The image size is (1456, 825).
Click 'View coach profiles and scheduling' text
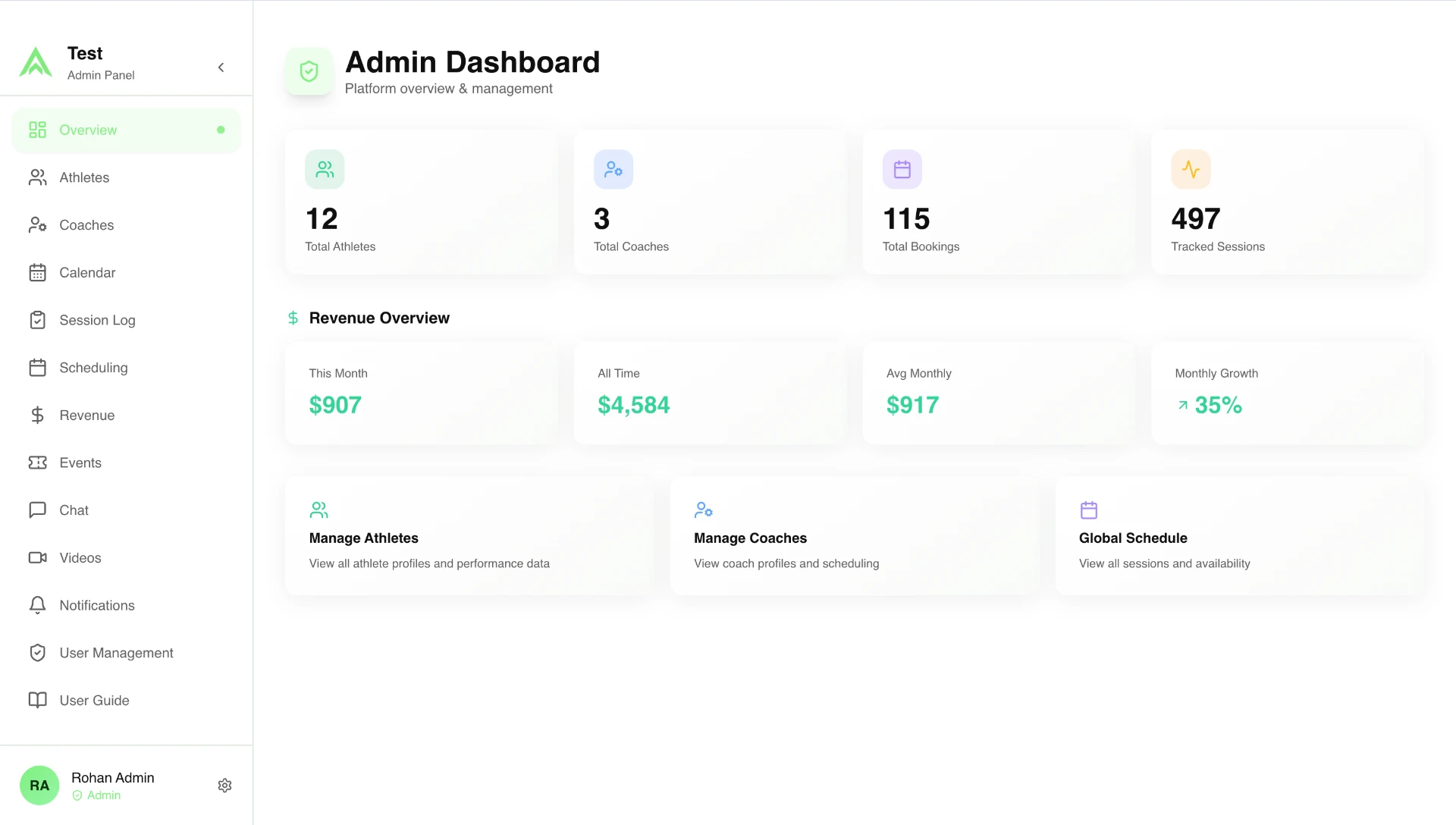click(x=786, y=563)
